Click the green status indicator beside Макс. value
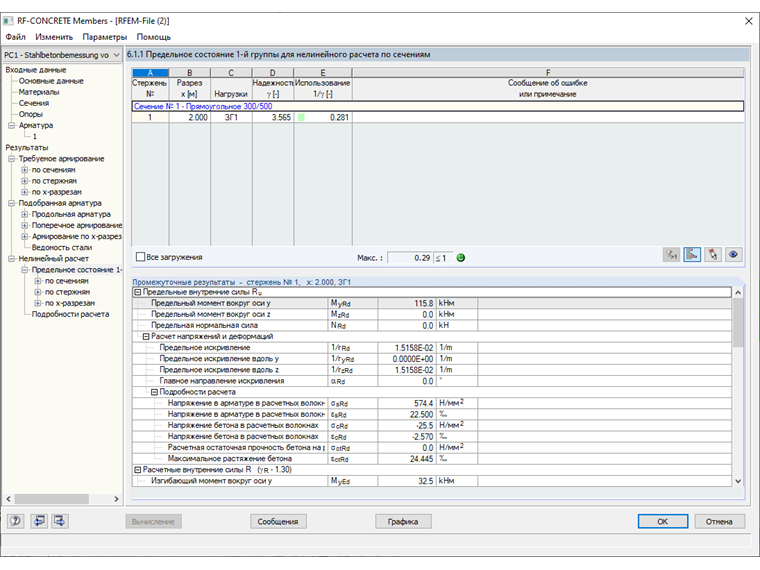 coord(461,258)
